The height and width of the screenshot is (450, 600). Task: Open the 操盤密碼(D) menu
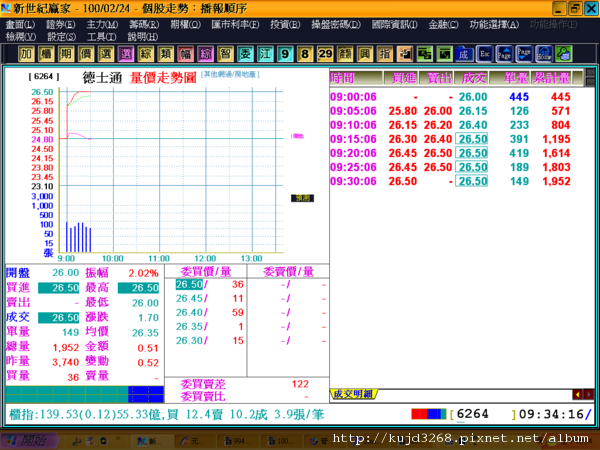[336, 25]
